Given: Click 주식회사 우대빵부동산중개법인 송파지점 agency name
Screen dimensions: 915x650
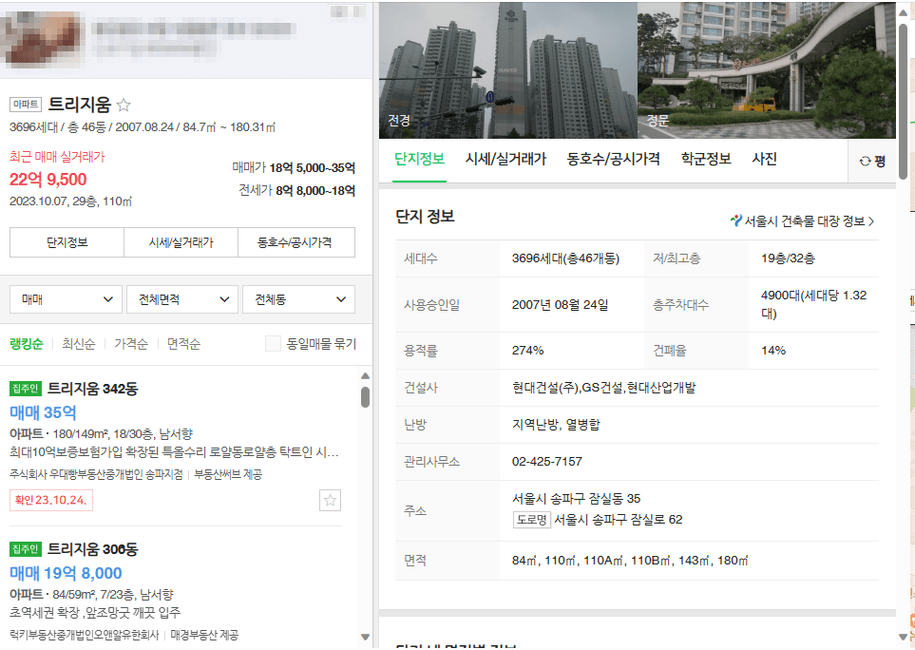Looking at the screenshot, I should 96,474.
